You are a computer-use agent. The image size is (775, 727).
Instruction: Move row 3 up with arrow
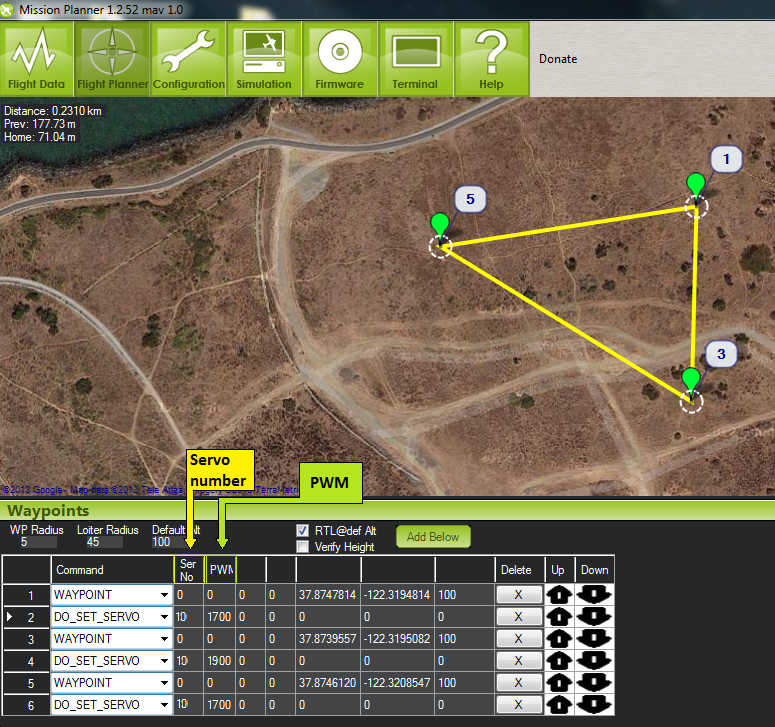559,639
